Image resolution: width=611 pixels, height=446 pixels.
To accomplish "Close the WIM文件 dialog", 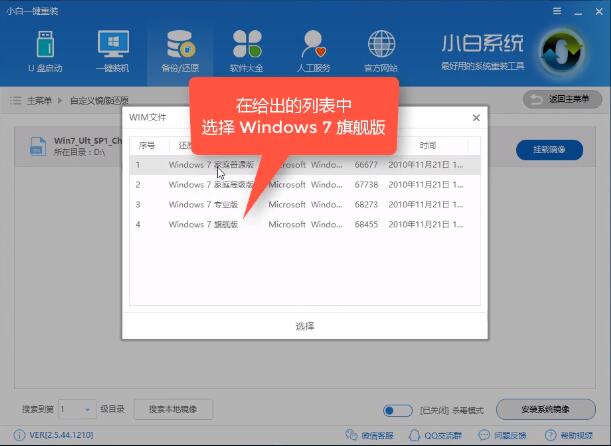I will (475, 117).
